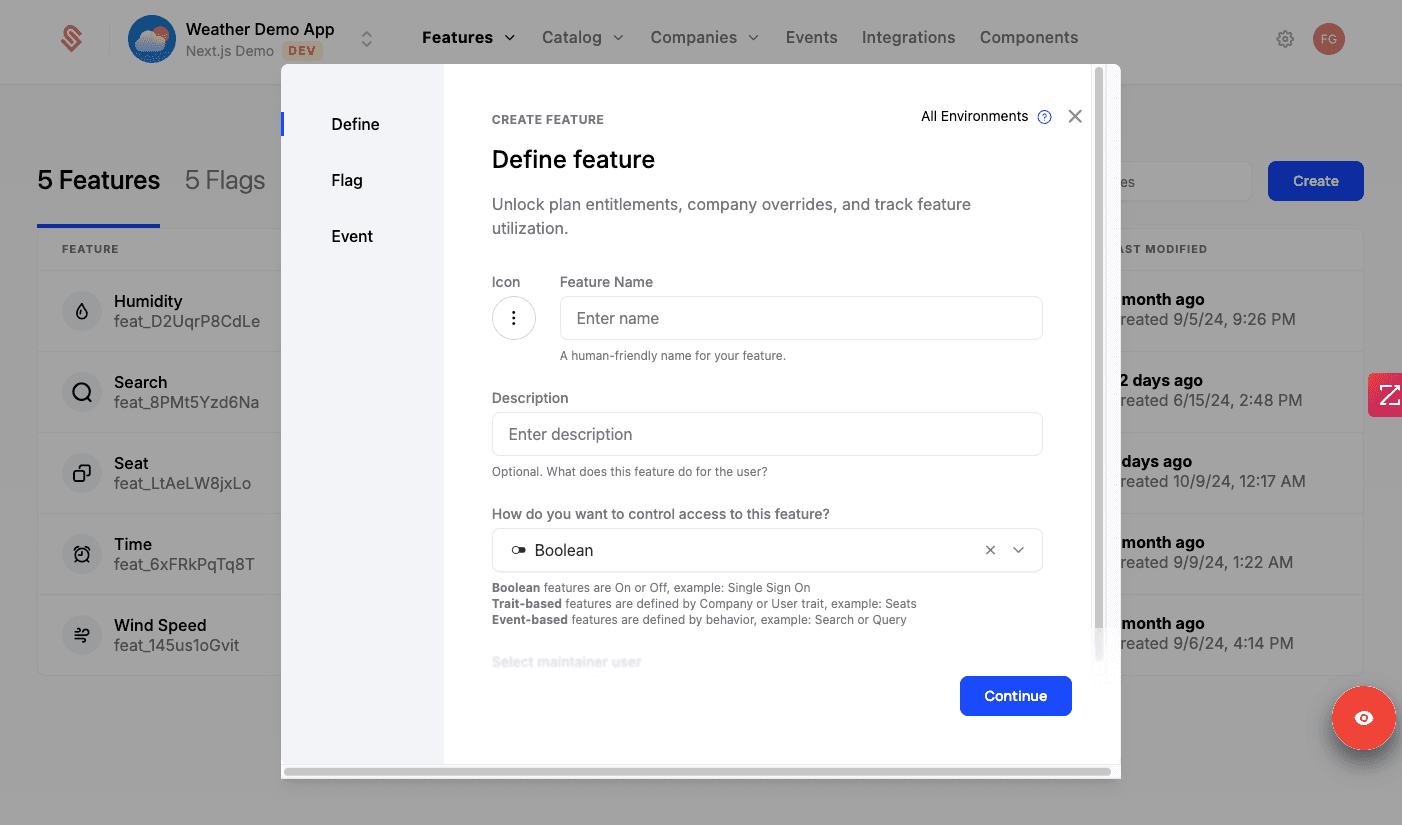
Task: Click the Search feature magnifier icon
Action: (82, 392)
